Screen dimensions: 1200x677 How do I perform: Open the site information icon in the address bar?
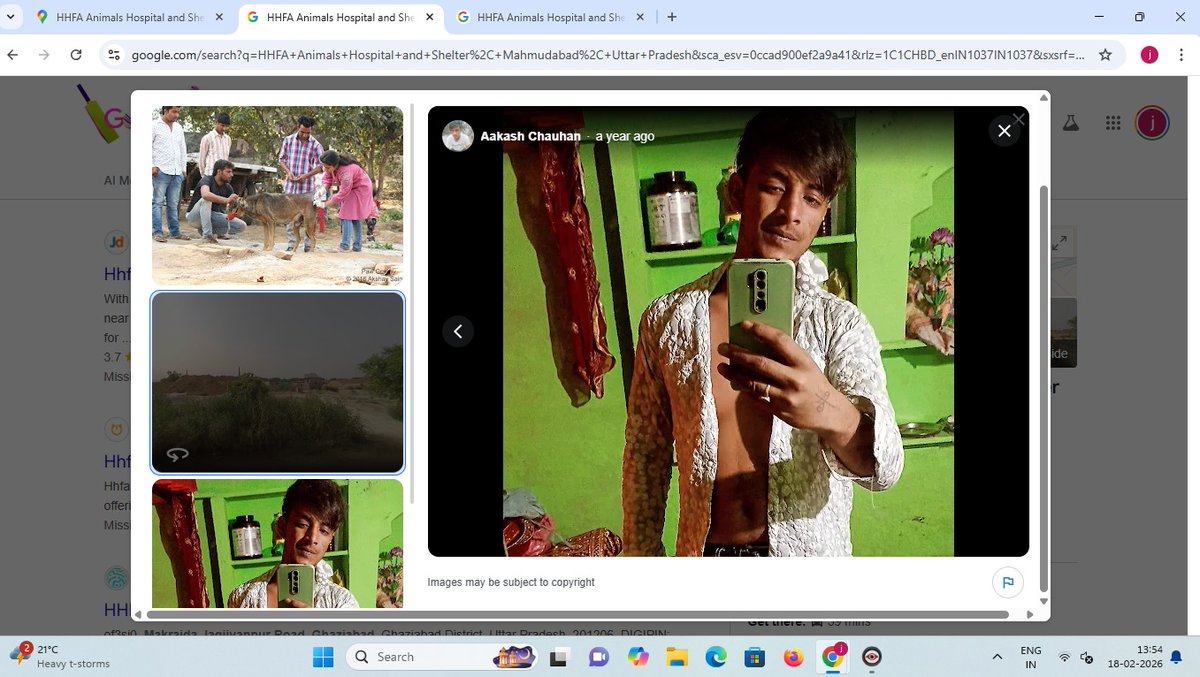[x=114, y=55]
